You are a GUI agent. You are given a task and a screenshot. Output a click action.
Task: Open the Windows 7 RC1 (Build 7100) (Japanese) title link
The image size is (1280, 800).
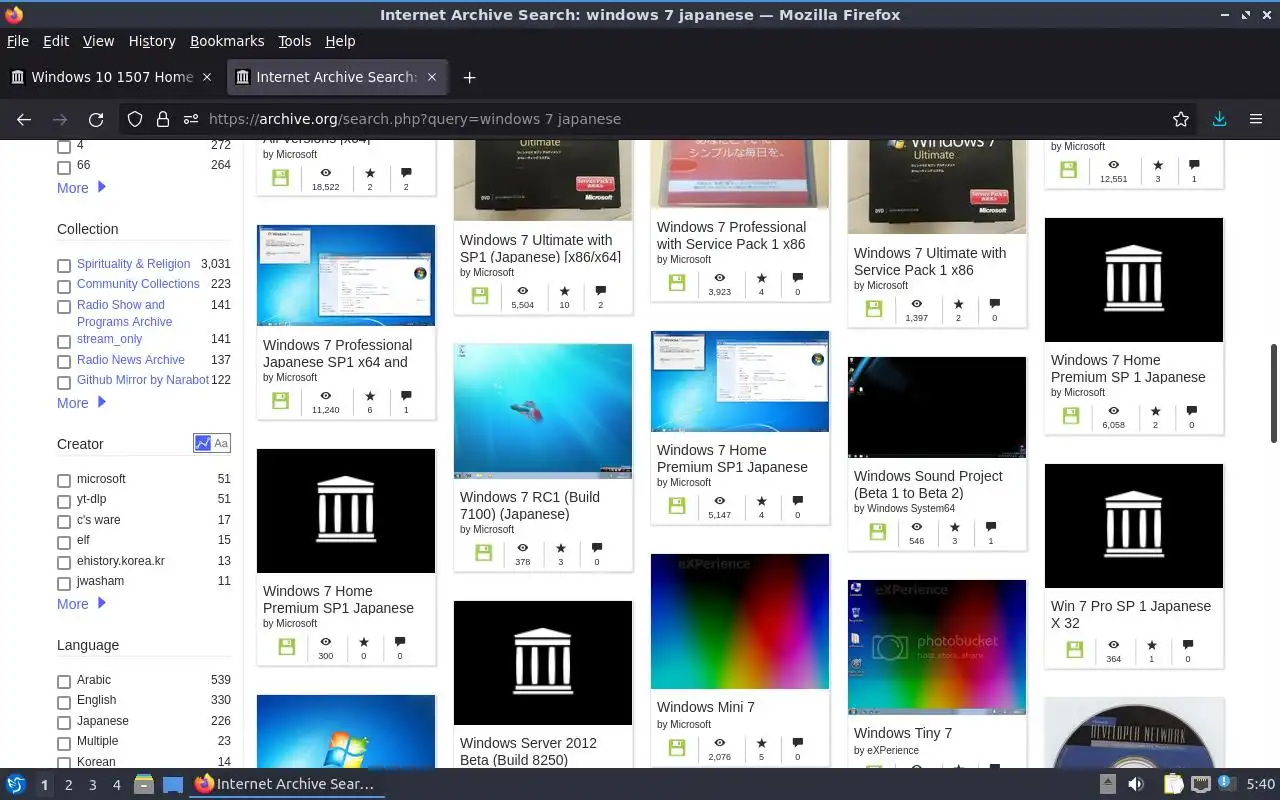coord(530,505)
